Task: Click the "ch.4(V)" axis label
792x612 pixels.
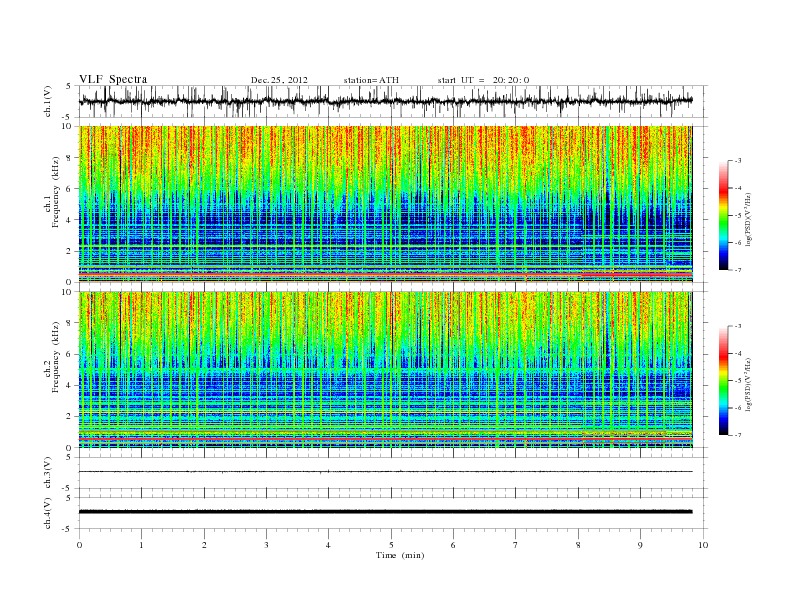Action: pyautogui.click(x=48, y=513)
